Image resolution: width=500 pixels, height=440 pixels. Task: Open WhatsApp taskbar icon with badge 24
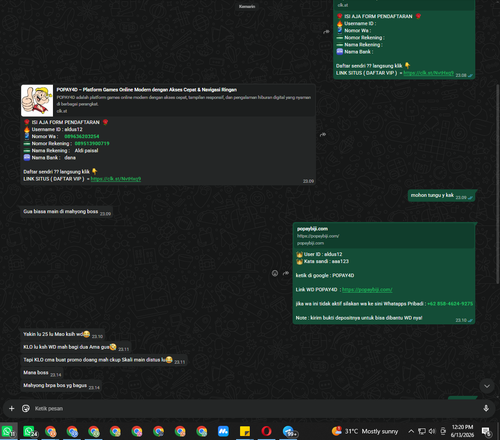30,431
